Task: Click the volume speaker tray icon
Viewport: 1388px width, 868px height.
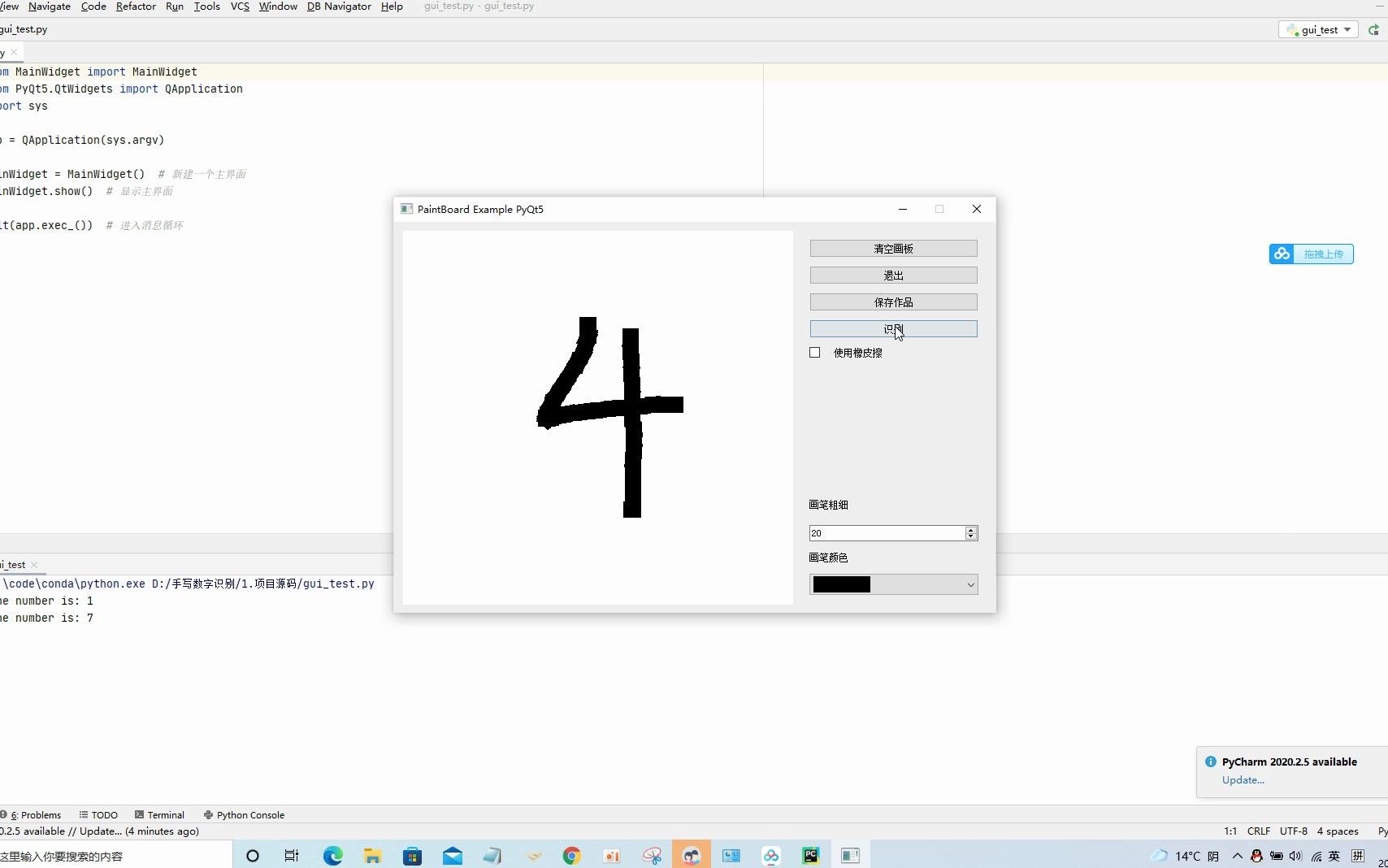Action: click(x=1295, y=856)
